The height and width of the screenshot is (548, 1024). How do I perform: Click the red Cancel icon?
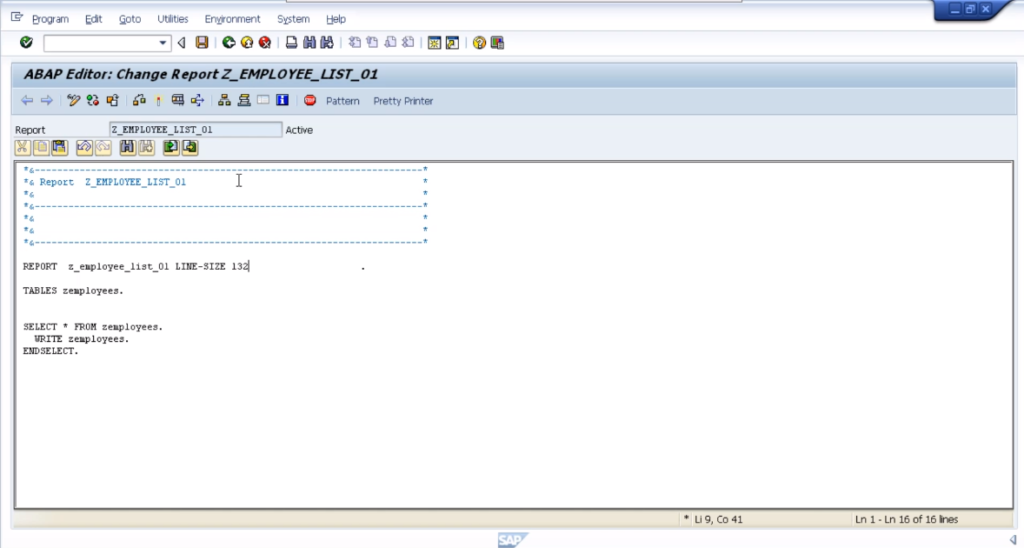(x=265, y=42)
